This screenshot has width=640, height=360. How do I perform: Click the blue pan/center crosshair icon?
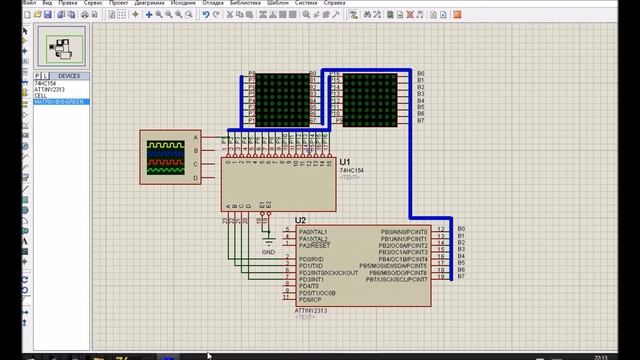click(149, 15)
